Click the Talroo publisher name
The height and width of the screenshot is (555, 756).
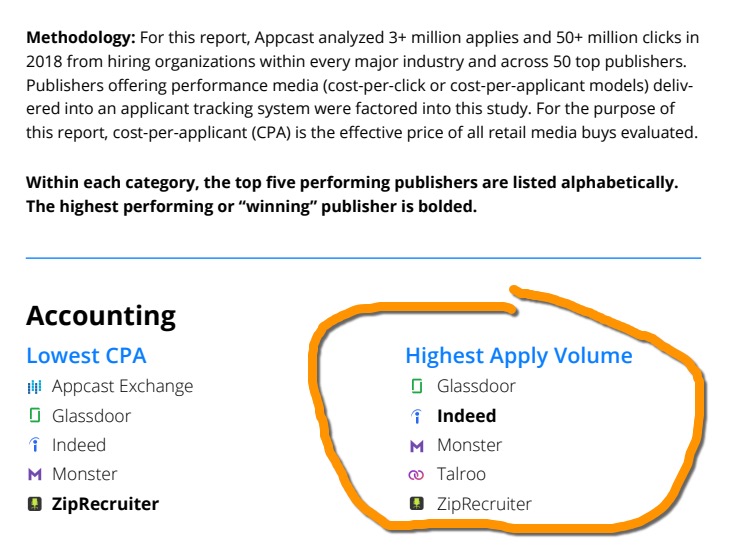461,474
